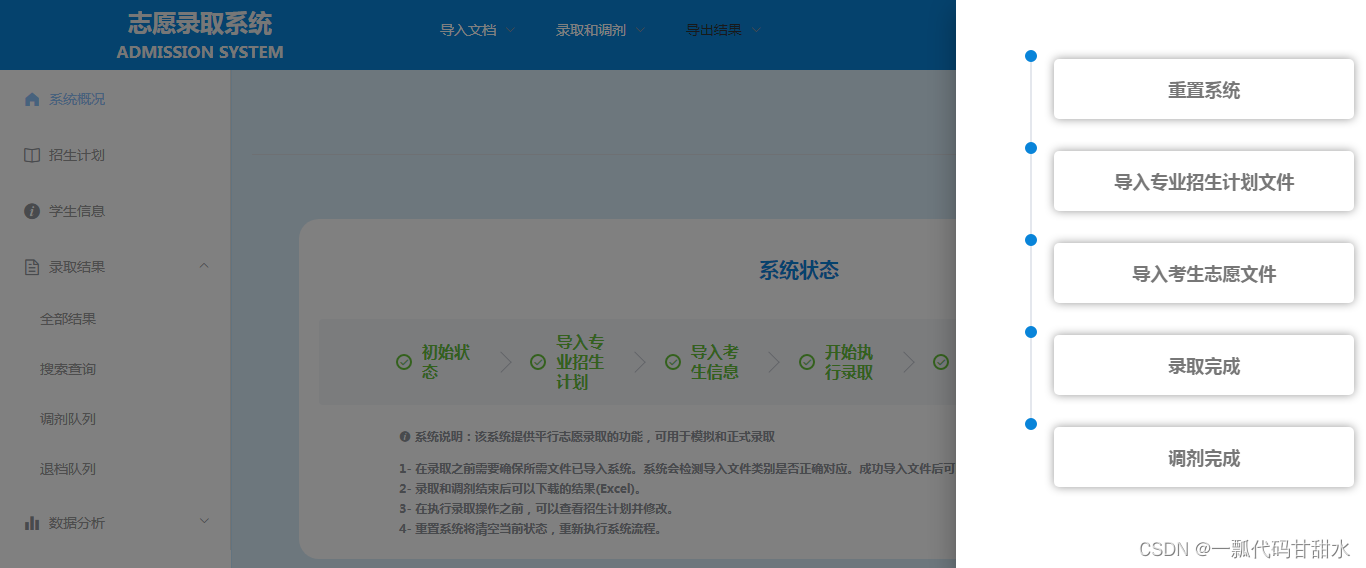
Task: Click the 开始执行录取 step label
Action: point(848,362)
